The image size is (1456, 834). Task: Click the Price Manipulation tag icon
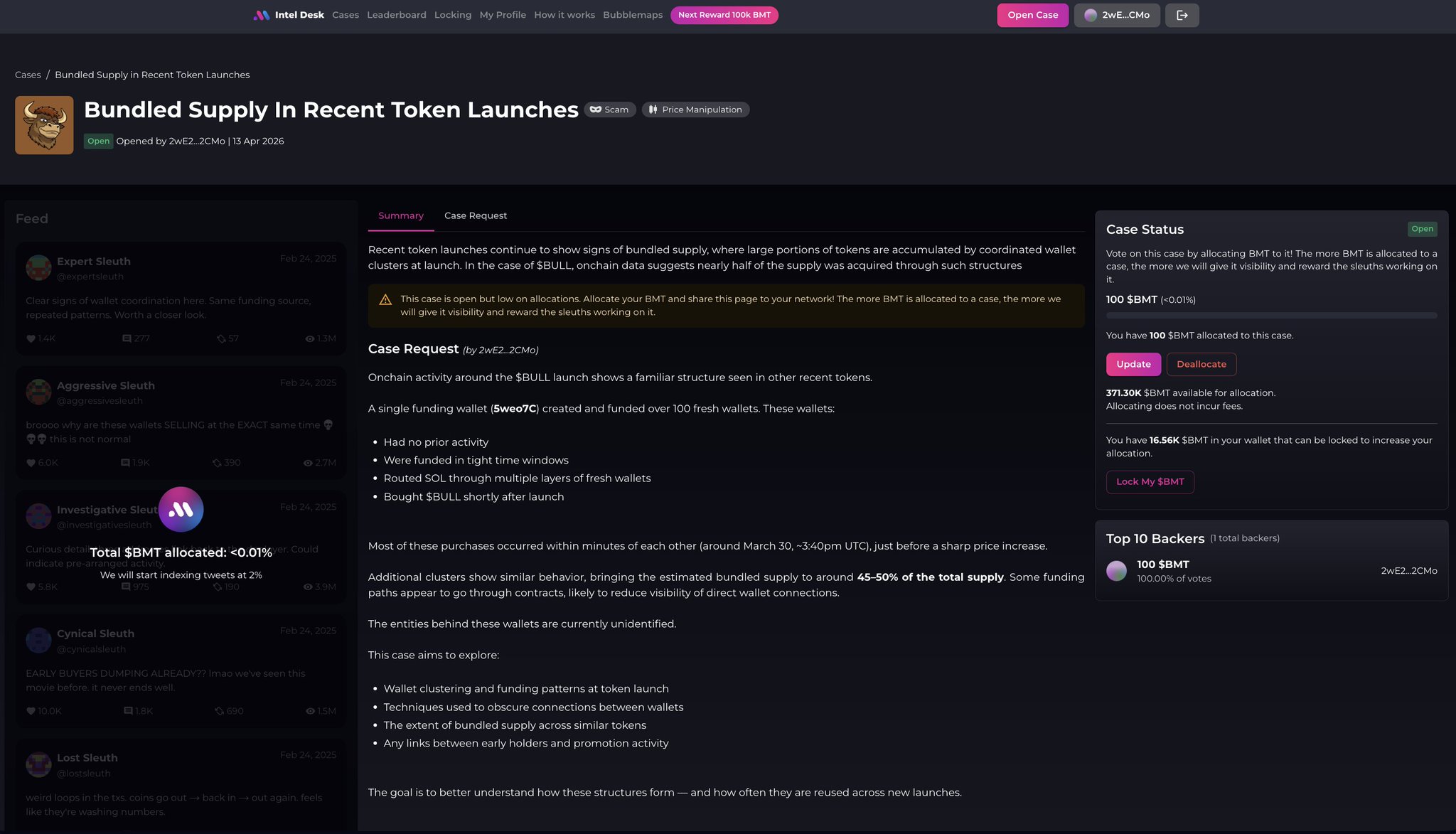pos(653,109)
